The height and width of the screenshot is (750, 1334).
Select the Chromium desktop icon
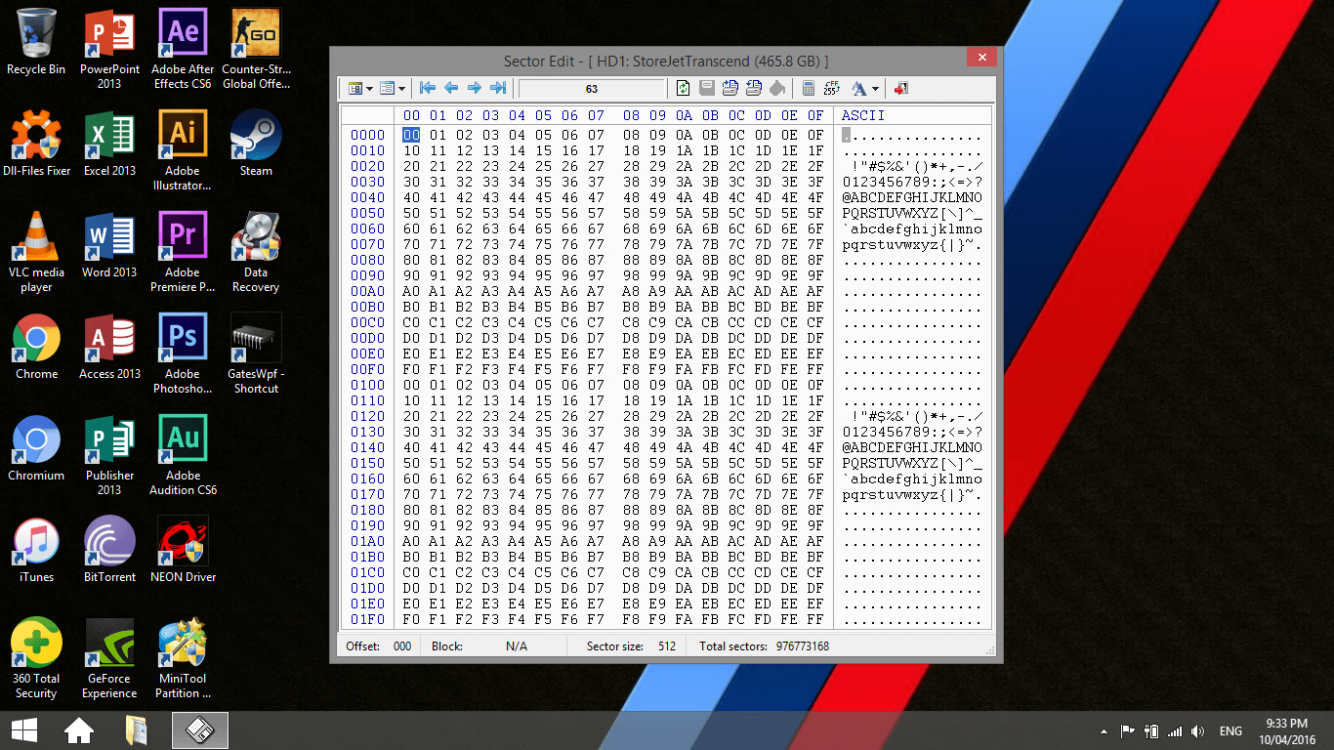click(36, 449)
